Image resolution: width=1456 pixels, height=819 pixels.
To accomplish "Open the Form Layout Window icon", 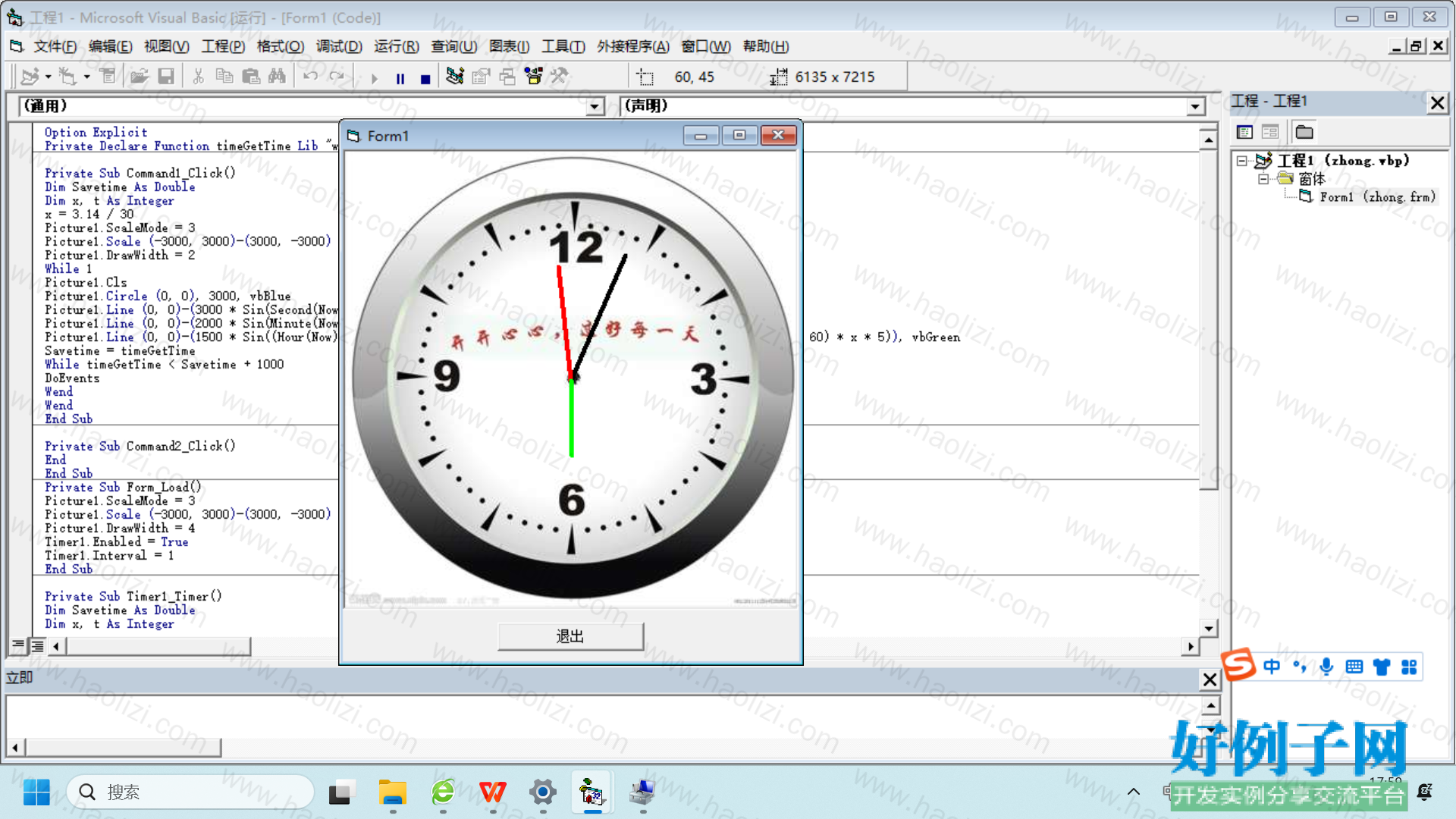I will [507, 77].
